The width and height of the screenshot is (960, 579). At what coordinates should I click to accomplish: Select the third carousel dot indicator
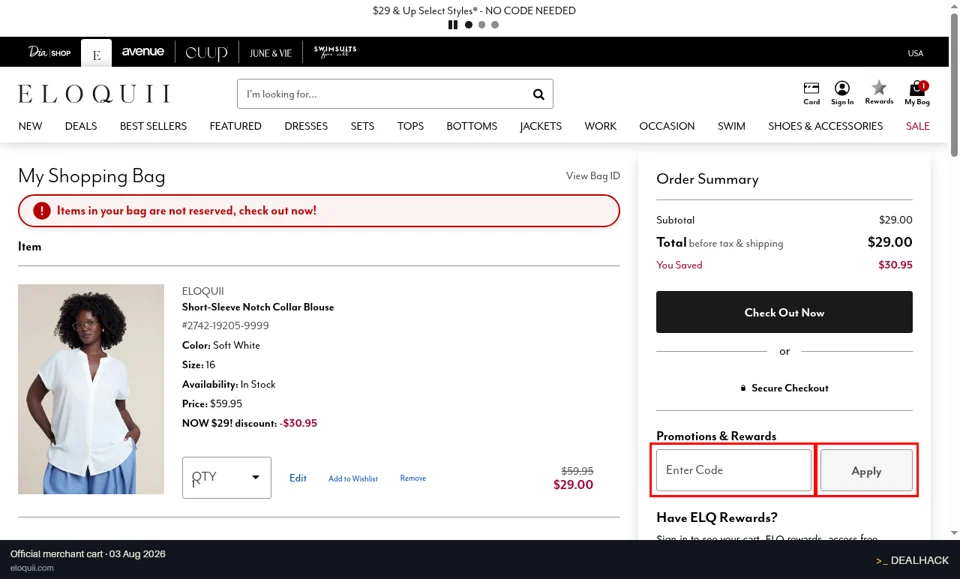tap(495, 25)
